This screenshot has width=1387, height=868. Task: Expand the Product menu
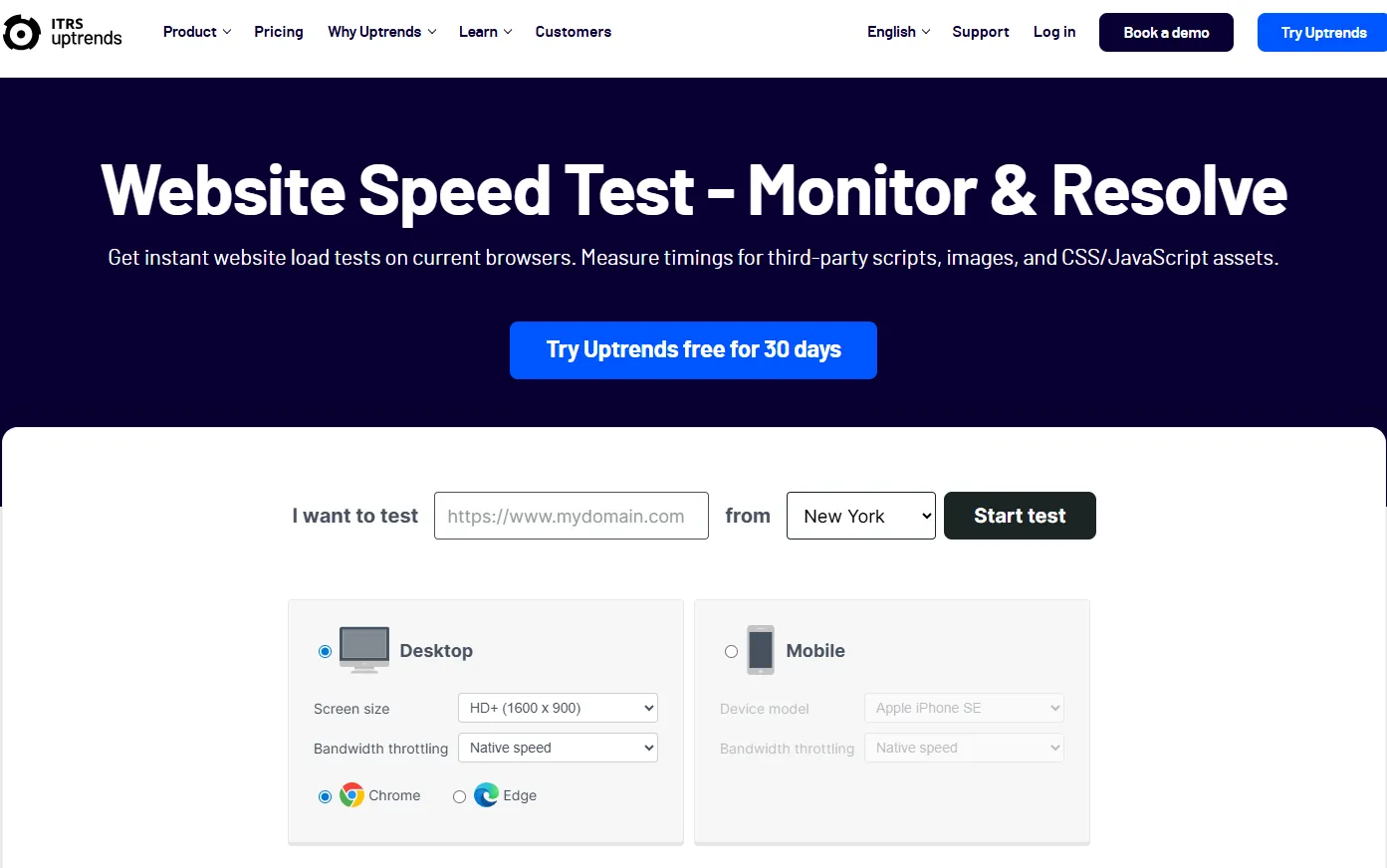coord(196,32)
